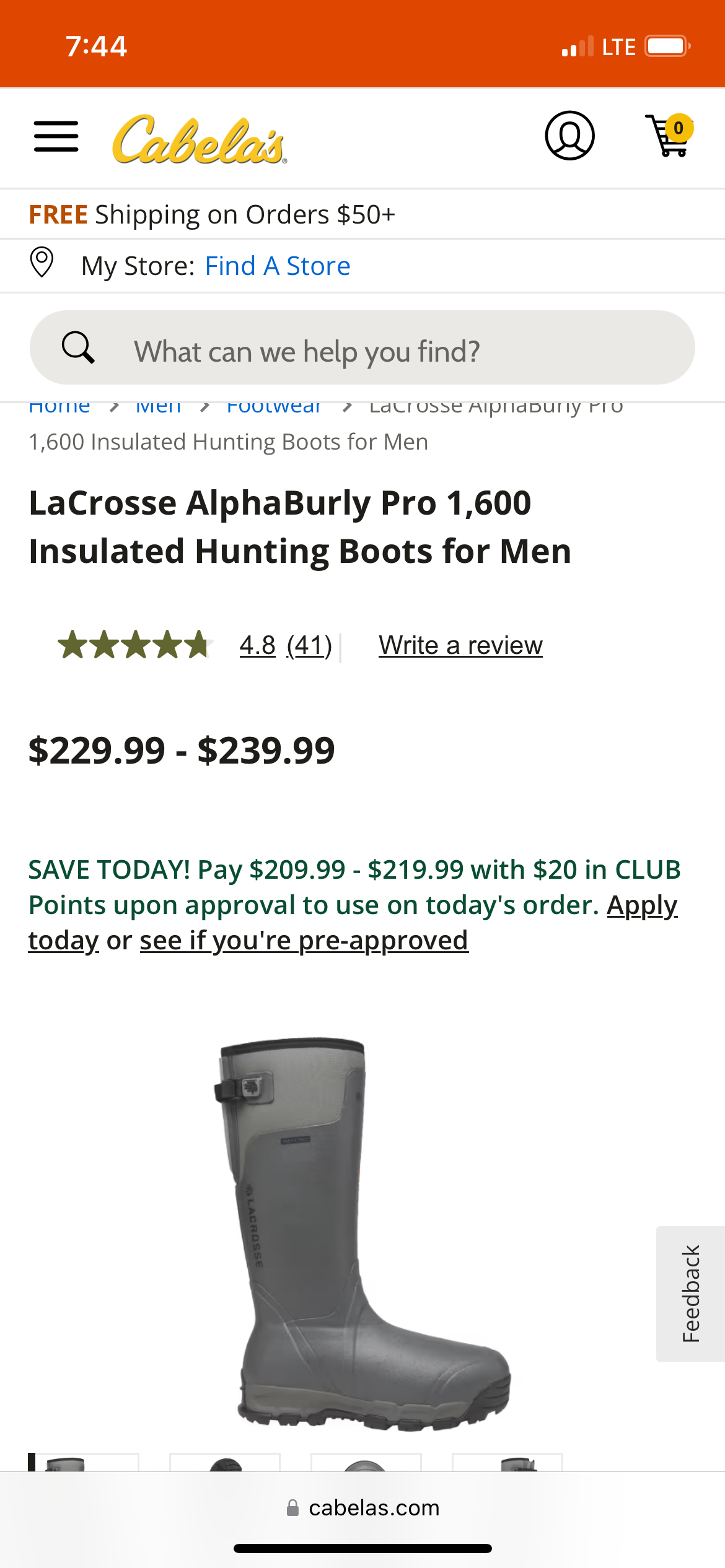Click Write a review
Screen dimensions: 725x1568
click(x=460, y=645)
